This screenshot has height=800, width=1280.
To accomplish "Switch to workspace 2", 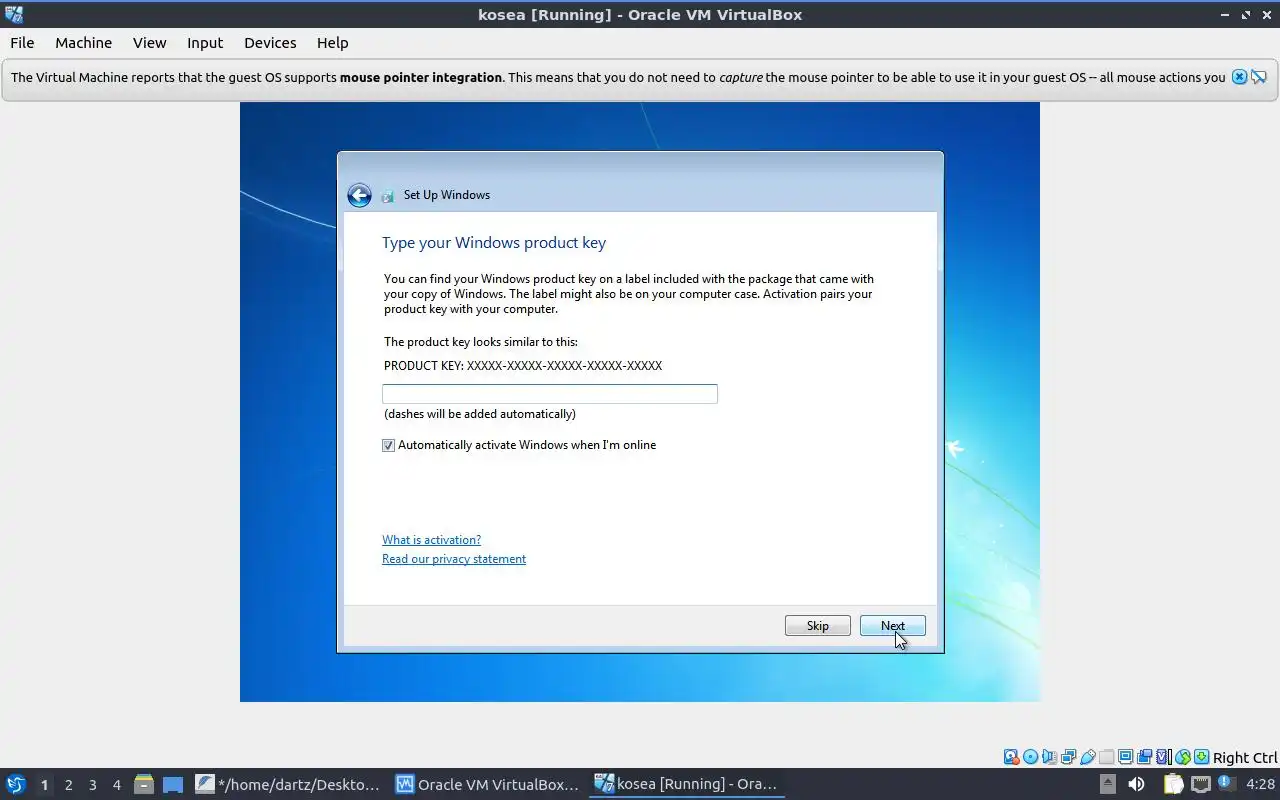I will [x=68, y=785].
